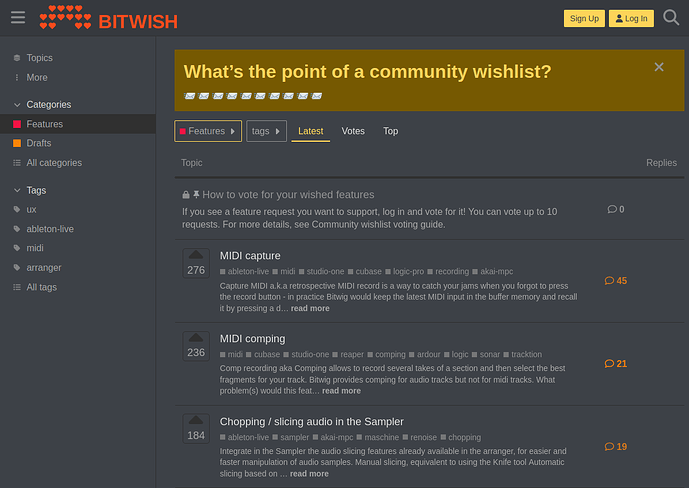Viewport: 689px width, 488px height.
Task: Switch to the Votes tab
Action: click(353, 131)
